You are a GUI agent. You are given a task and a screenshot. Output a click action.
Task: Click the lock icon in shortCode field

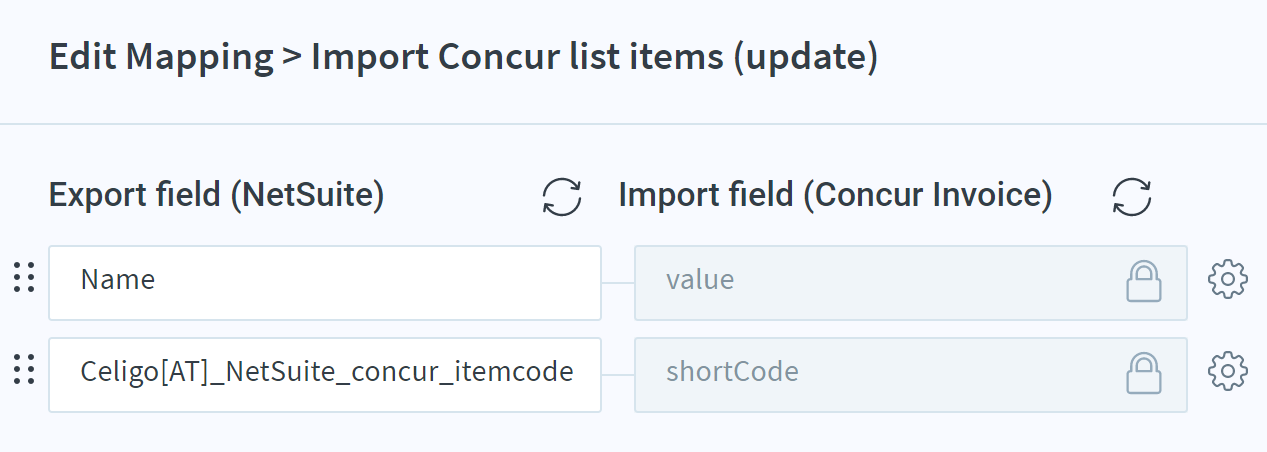click(x=1144, y=373)
